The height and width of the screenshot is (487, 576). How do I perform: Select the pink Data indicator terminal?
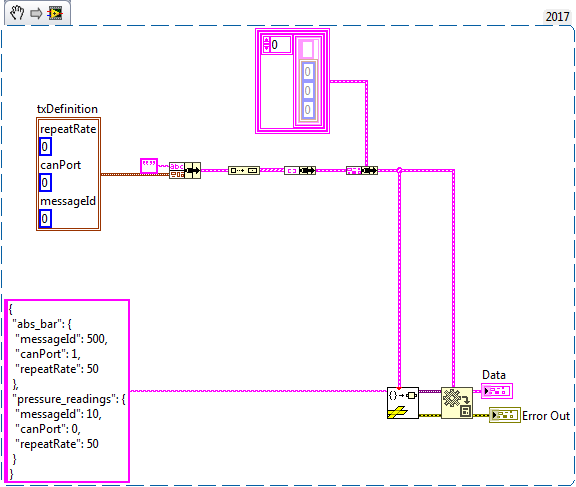(497, 391)
